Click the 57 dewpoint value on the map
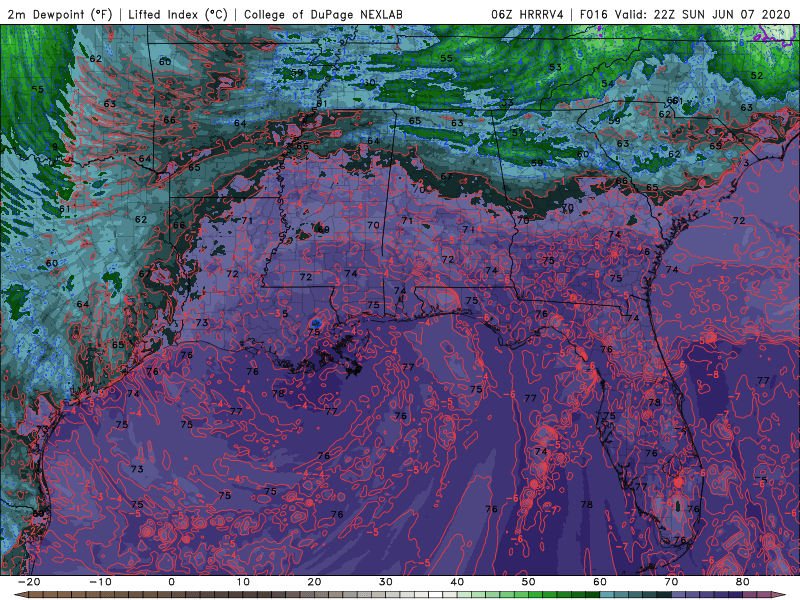Screen dimensions: 800x600 pyautogui.click(x=518, y=132)
